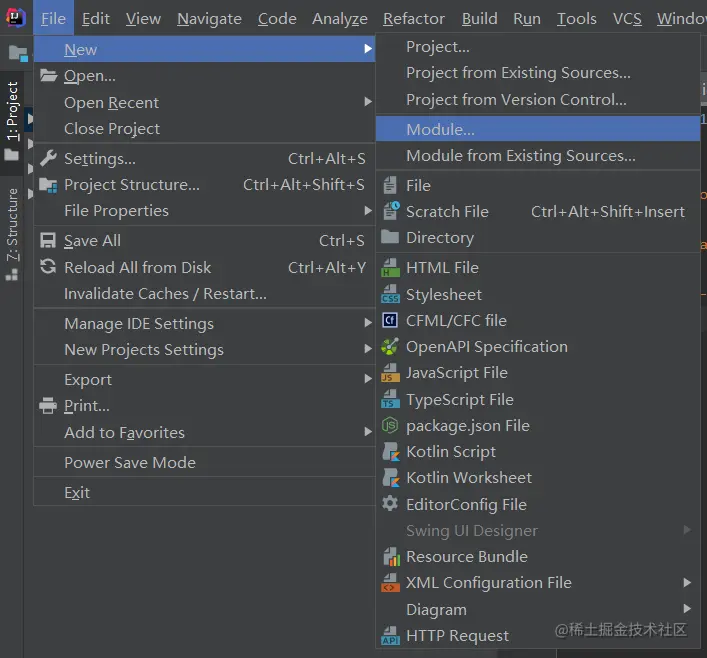Click the OpenAPI Specification icon
This screenshot has height=658, width=707.
(390, 346)
